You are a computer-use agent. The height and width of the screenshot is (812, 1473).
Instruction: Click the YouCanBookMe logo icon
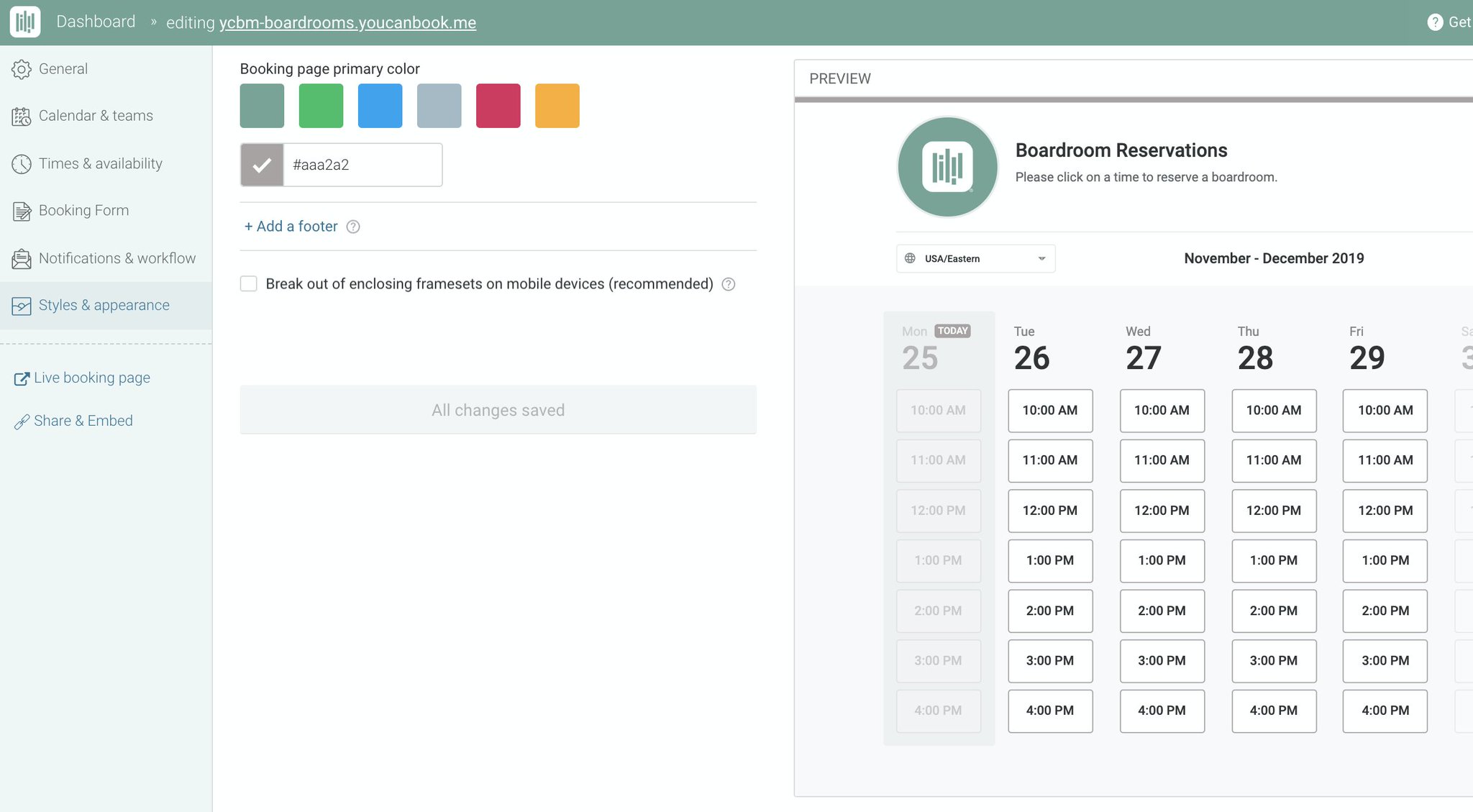pos(25,22)
